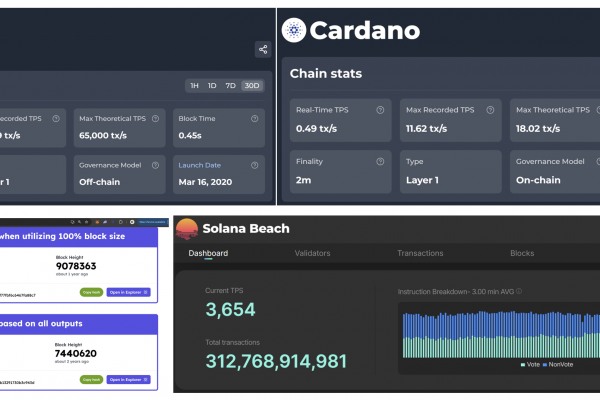This screenshot has height=400, width=600.
Task: Click the share icon on the chain panel
Action: pyautogui.click(x=263, y=49)
